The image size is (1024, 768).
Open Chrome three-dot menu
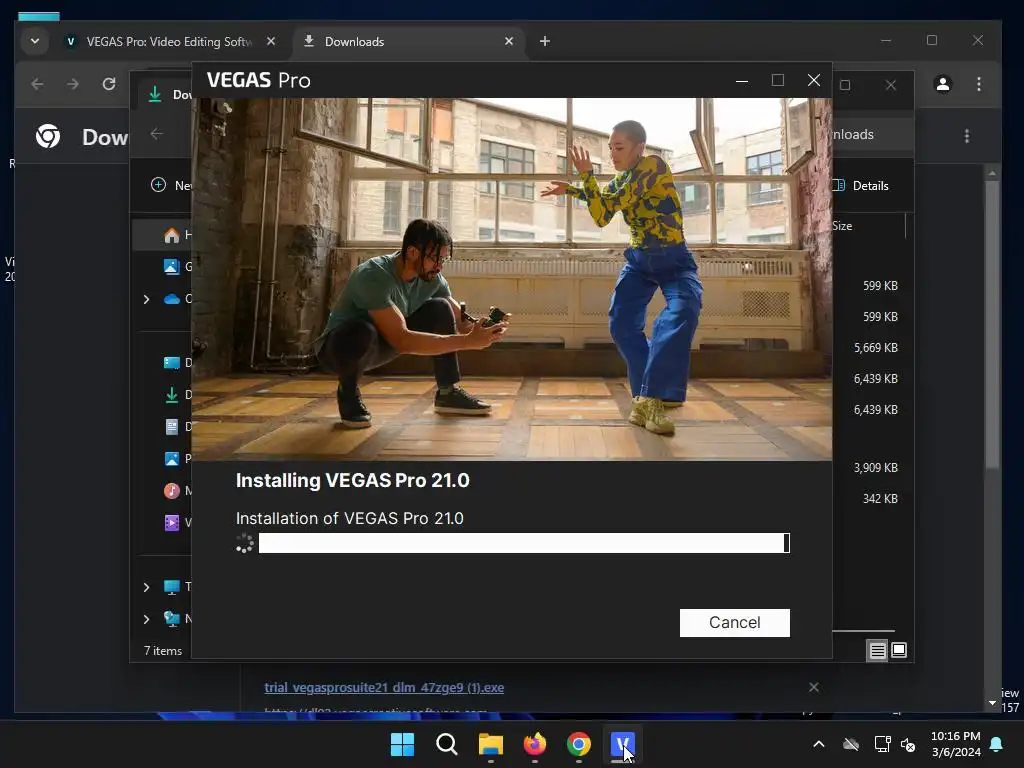pyautogui.click(x=978, y=84)
